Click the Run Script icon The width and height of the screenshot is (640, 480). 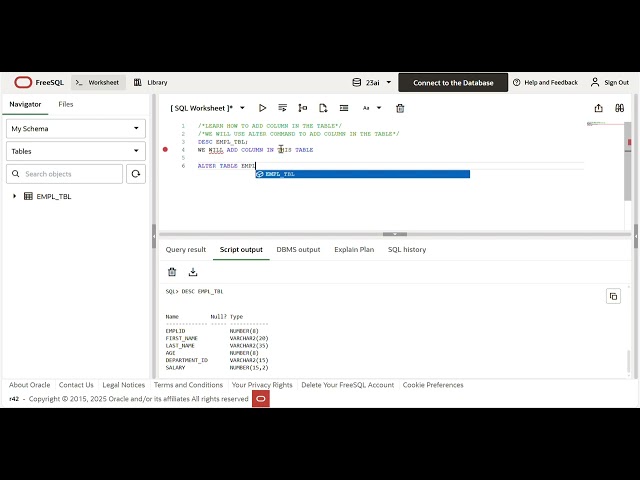[282, 108]
